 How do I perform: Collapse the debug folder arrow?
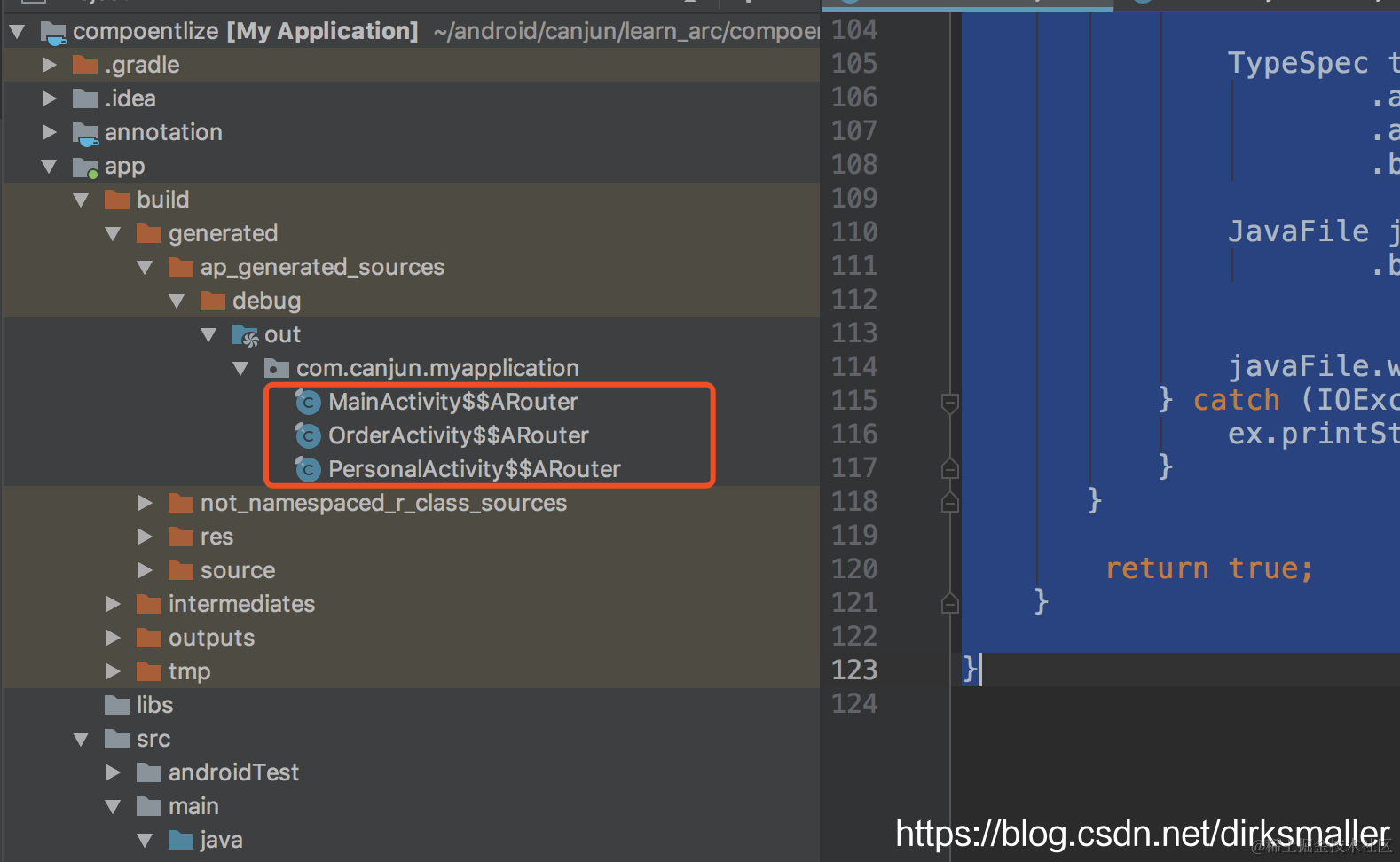point(177,301)
